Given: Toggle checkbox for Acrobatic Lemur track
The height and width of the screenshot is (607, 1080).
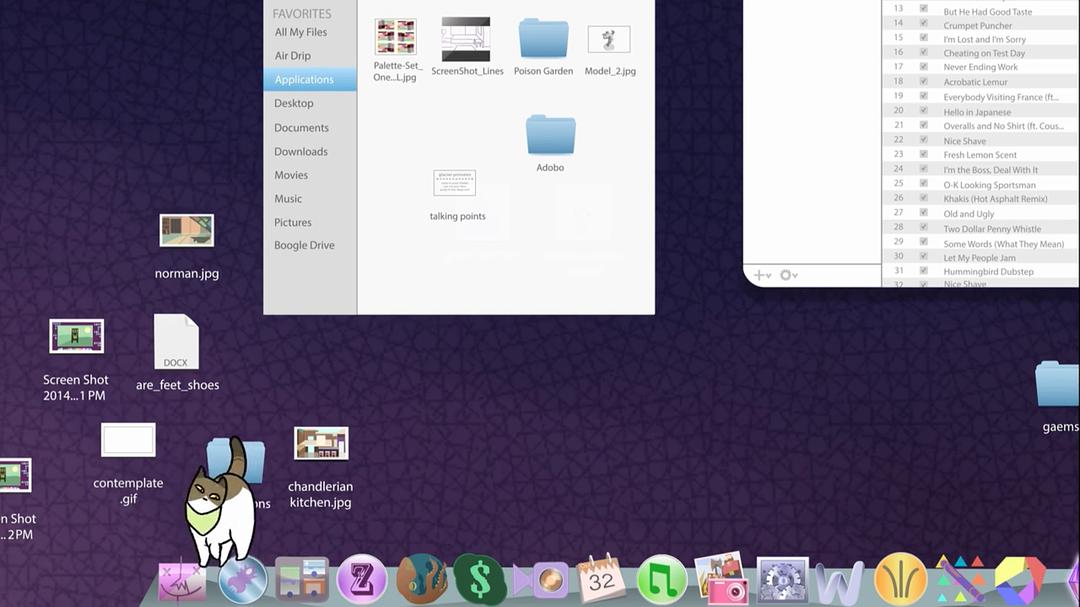Looking at the screenshot, I should point(924,82).
